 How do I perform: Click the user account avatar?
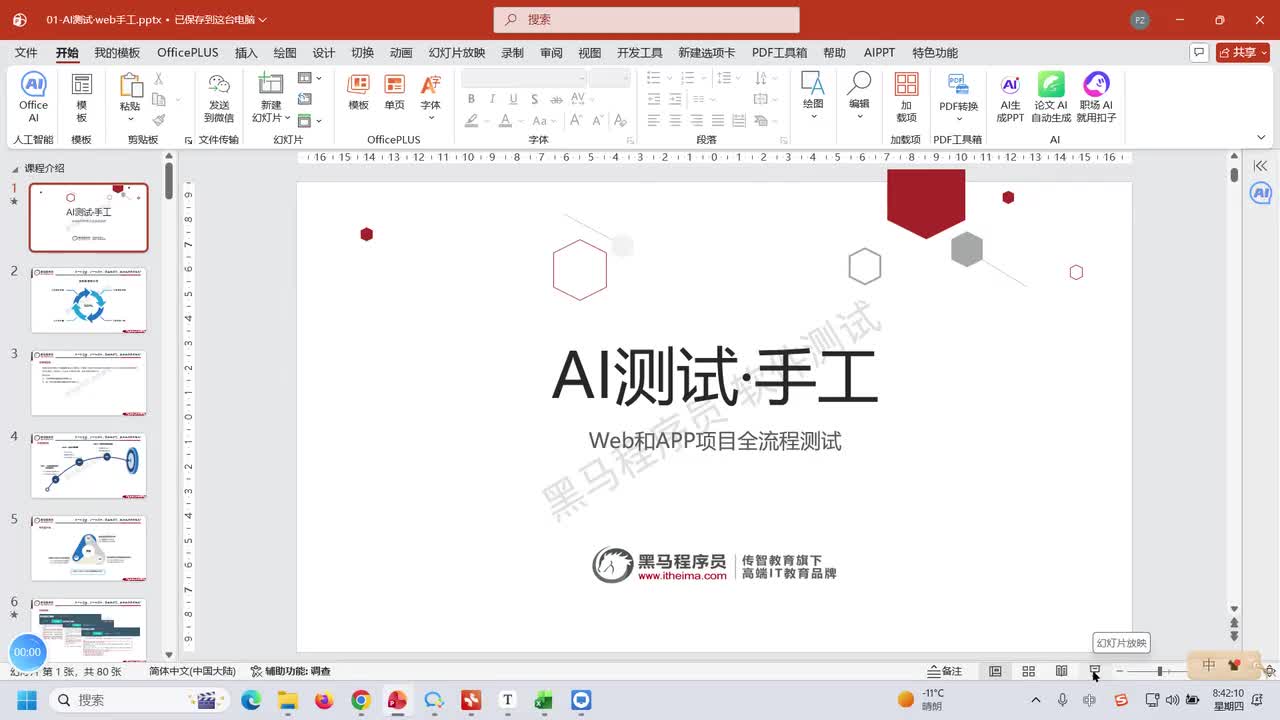pos(1140,20)
